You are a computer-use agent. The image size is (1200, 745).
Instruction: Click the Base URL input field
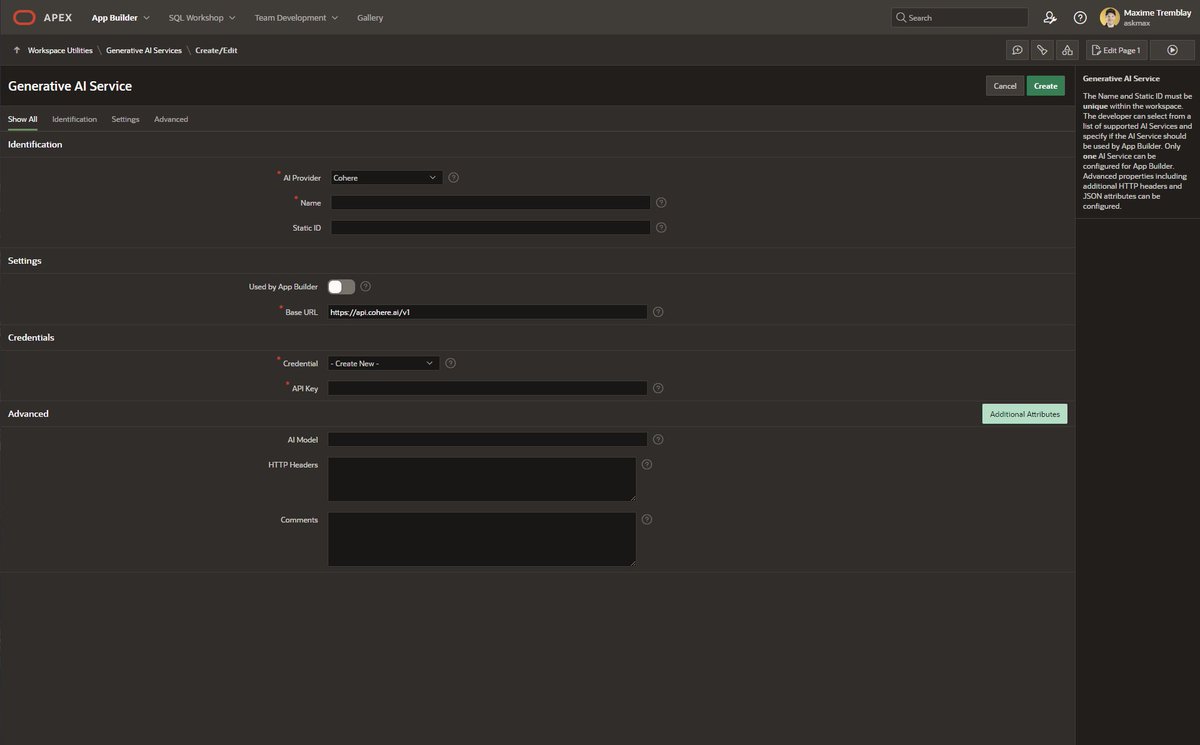click(x=487, y=312)
